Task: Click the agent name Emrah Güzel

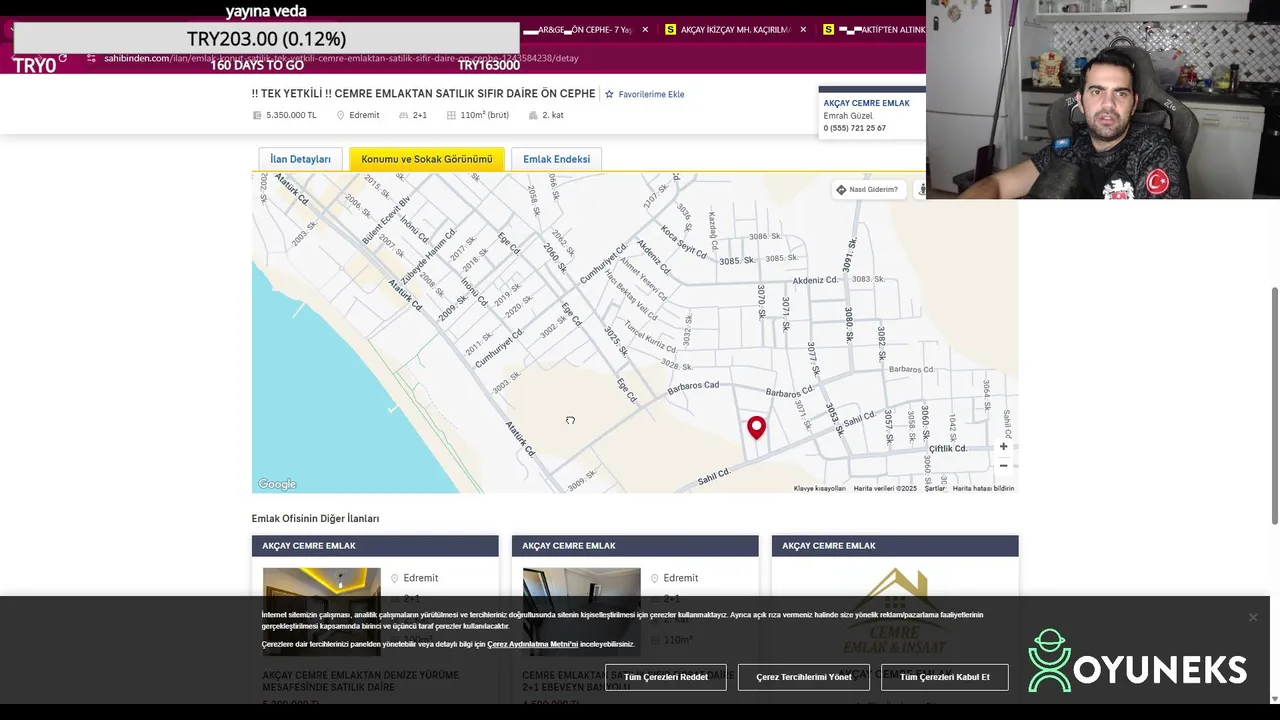Action: 848,116
